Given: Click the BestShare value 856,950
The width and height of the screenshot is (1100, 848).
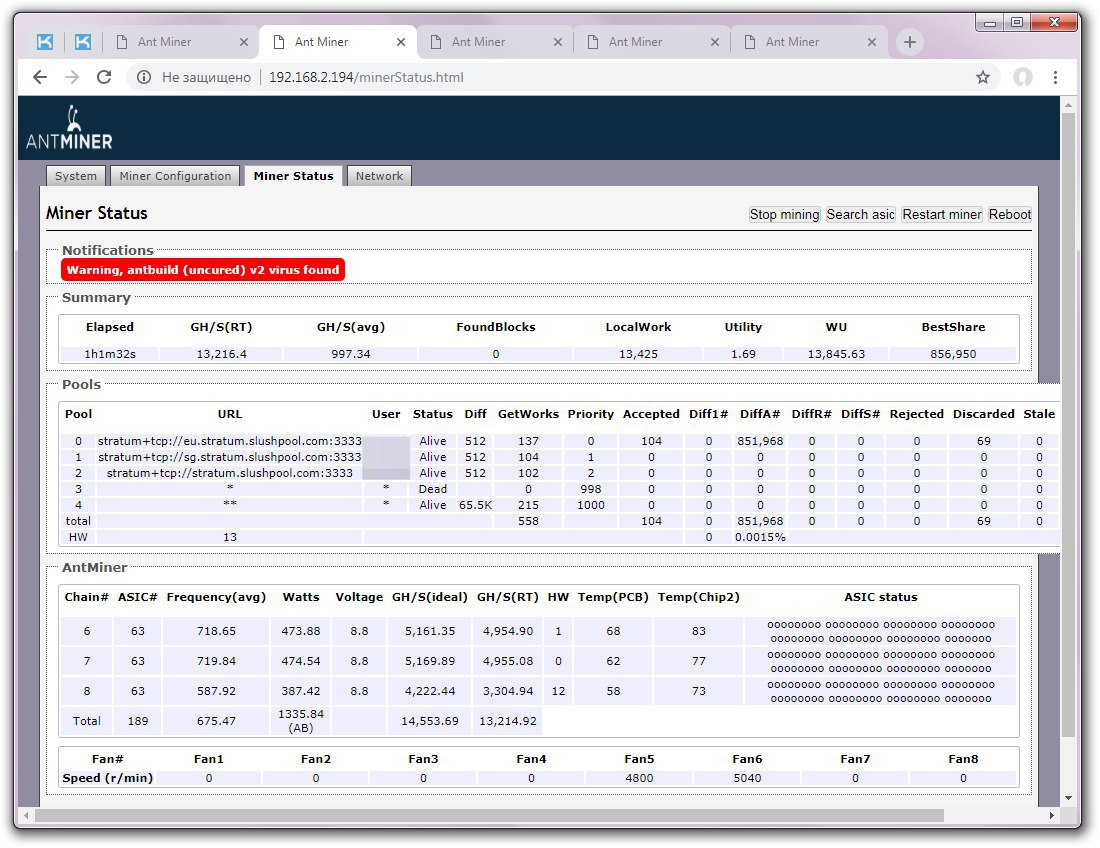Looking at the screenshot, I should tap(953, 354).
